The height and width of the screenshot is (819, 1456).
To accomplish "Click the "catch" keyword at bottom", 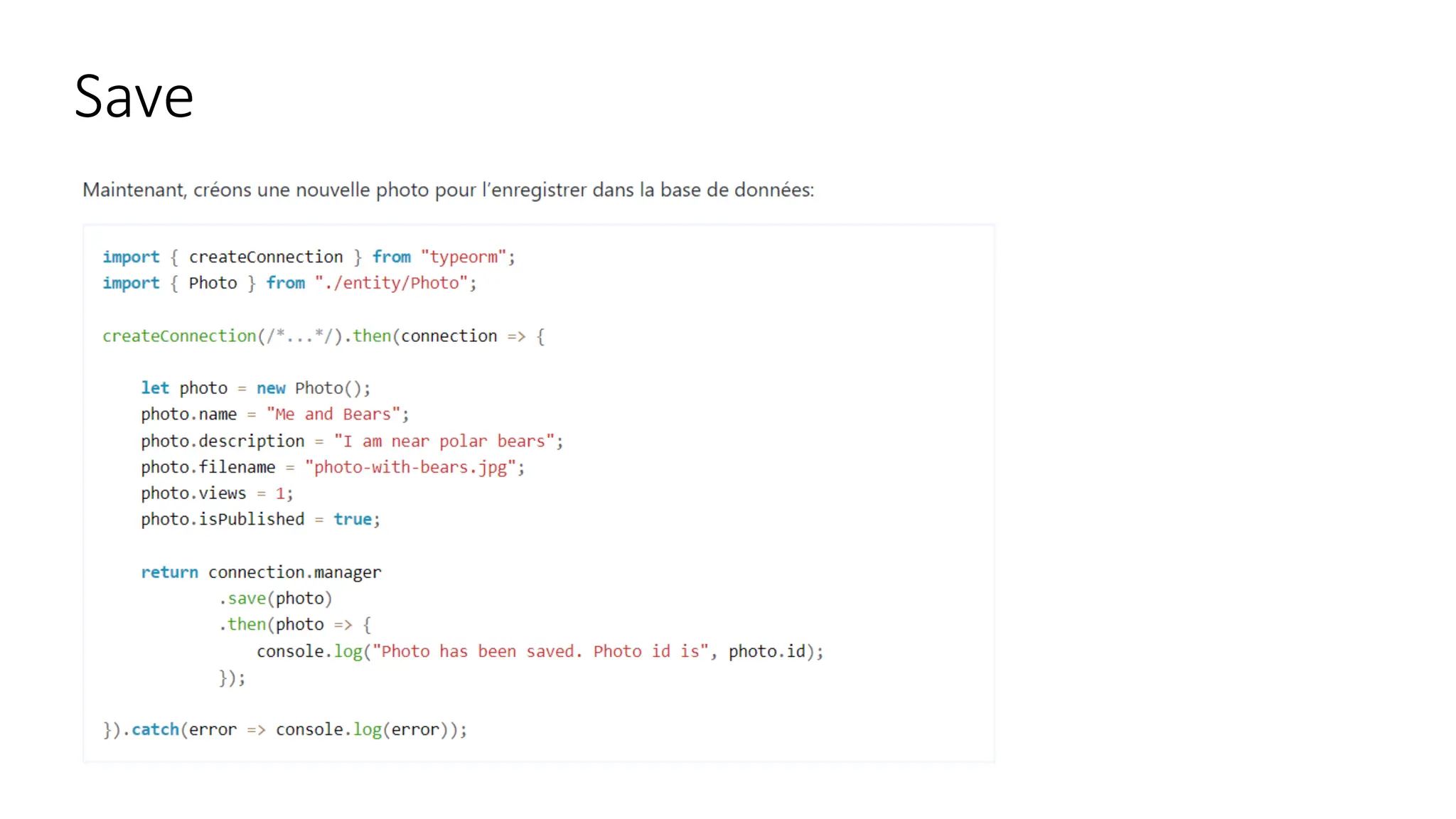I will (155, 729).
